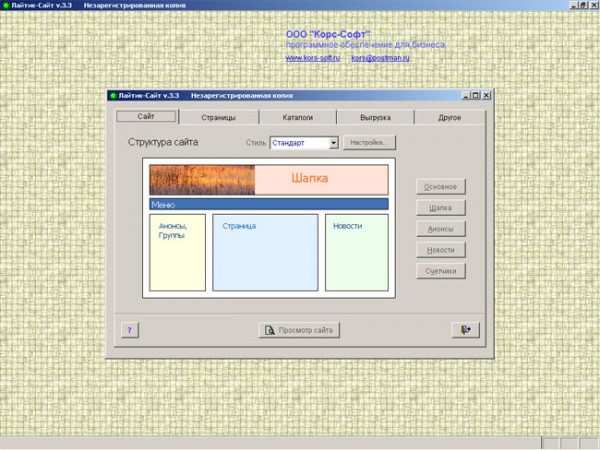The height and width of the screenshot is (450, 600).
Task: Open the Каталоги tab
Action: (298, 117)
